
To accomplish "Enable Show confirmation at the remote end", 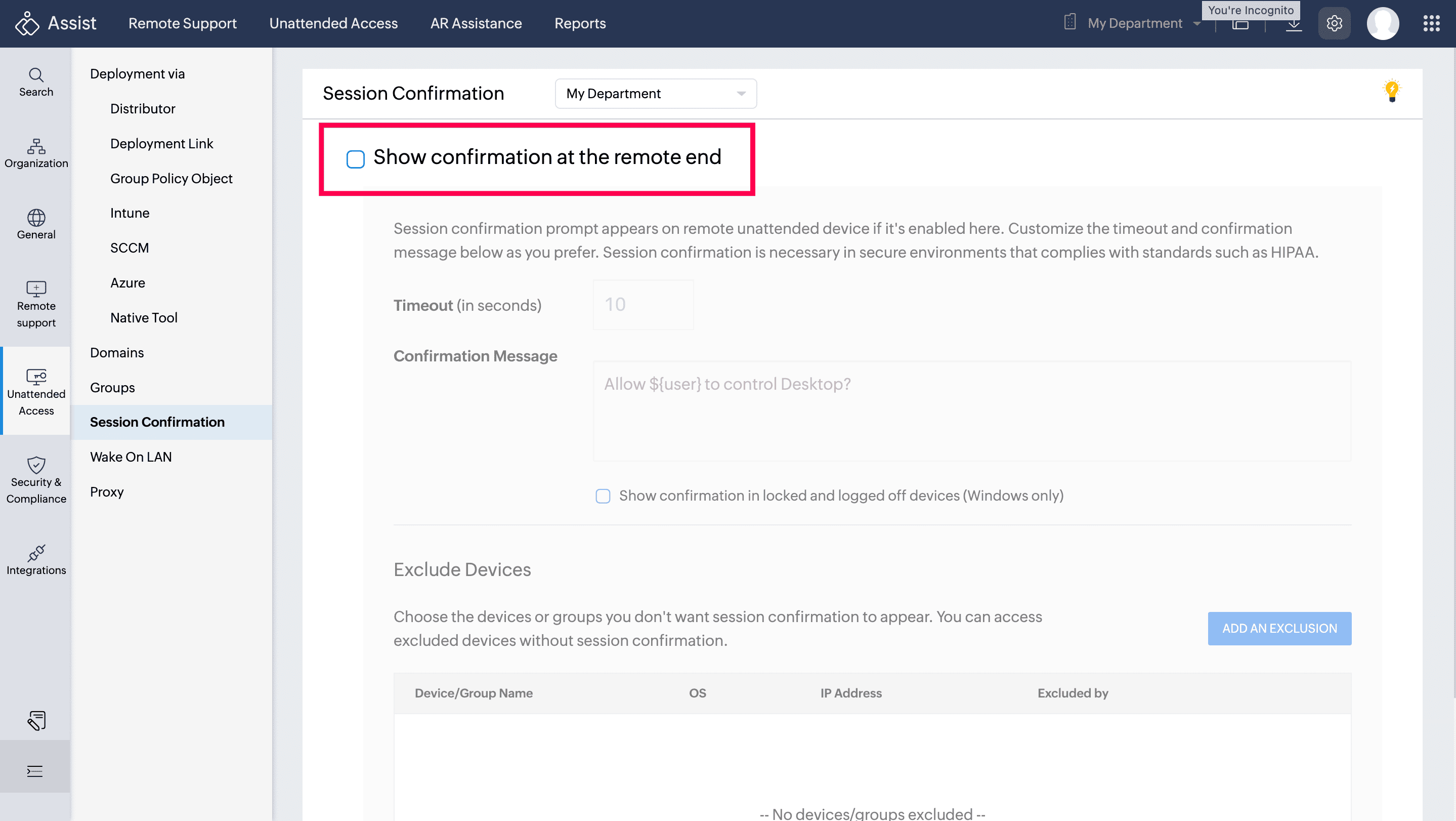I will point(356,159).
